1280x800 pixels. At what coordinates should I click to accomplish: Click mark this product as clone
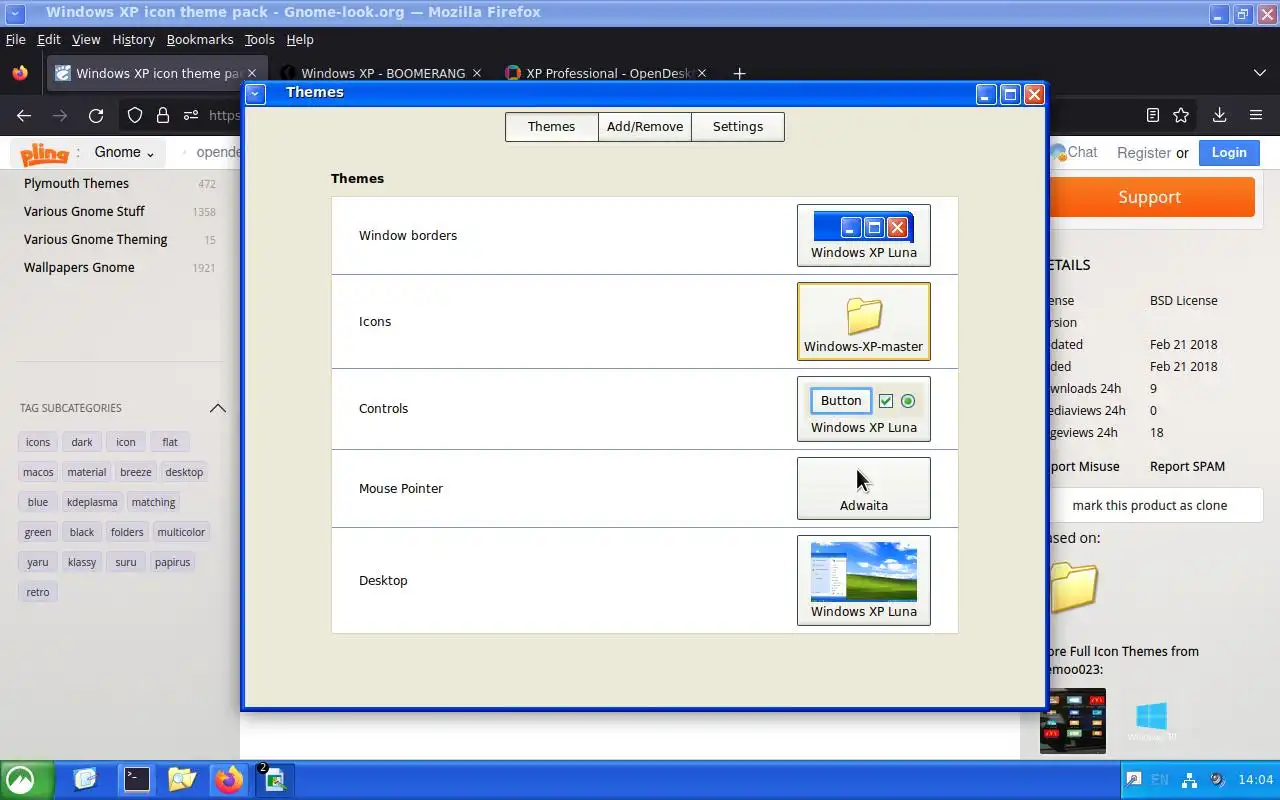point(1149,505)
